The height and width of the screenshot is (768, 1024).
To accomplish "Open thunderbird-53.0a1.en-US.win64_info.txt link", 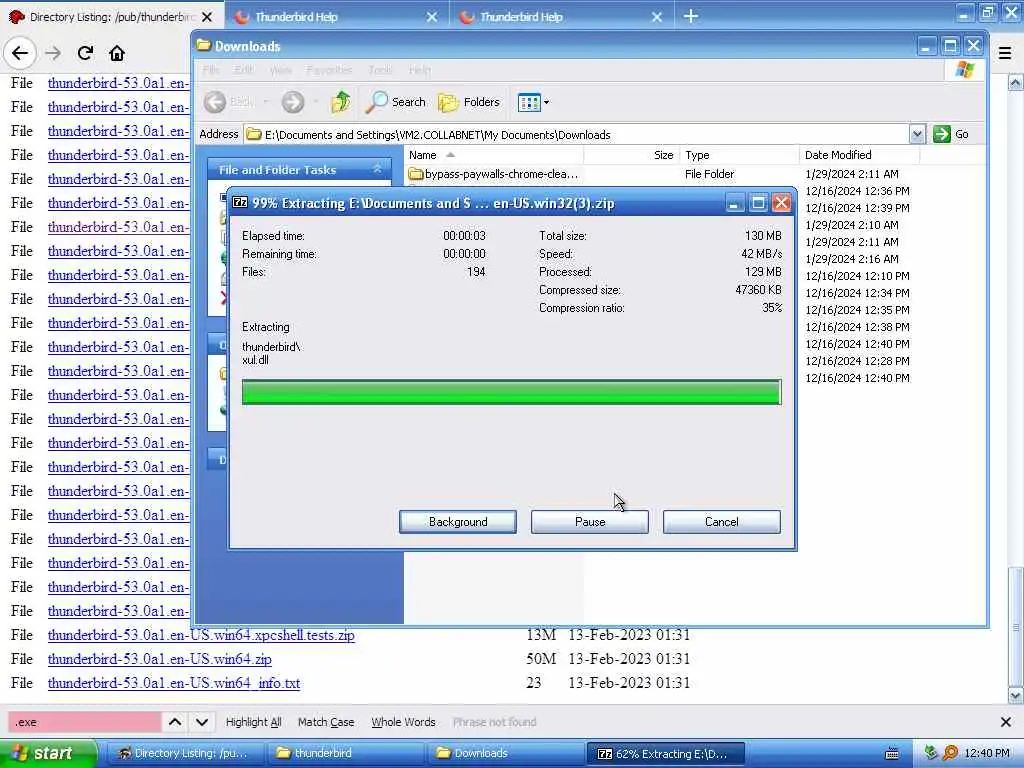I will click(174, 683).
